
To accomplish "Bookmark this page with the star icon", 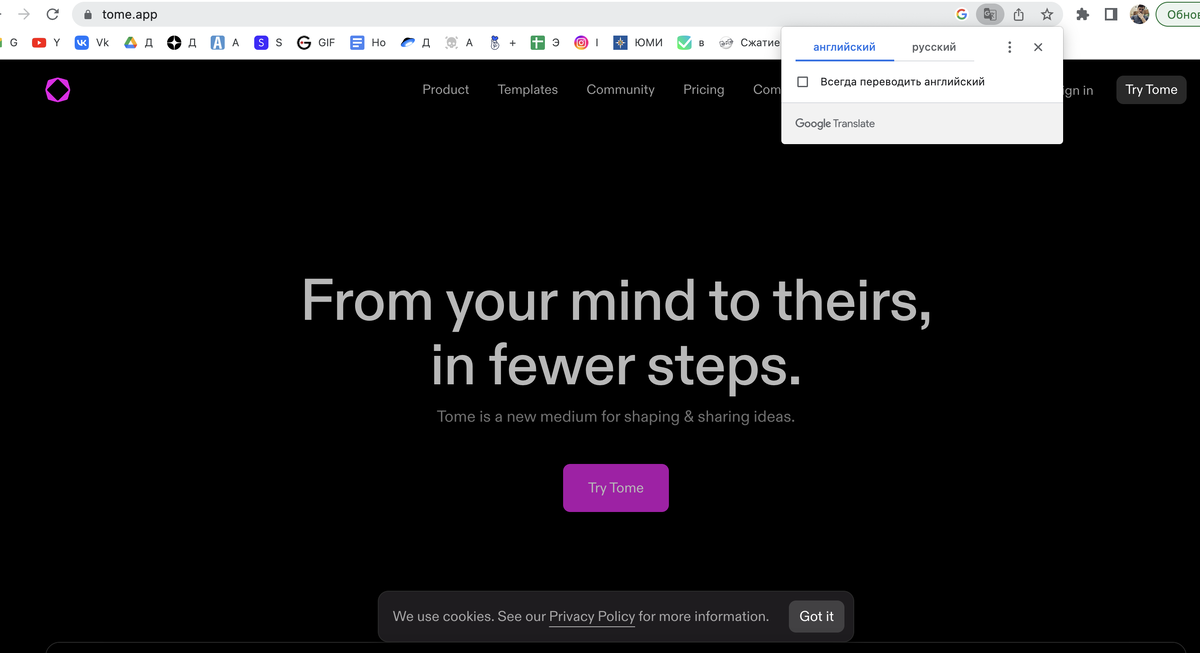I will [x=1047, y=15].
